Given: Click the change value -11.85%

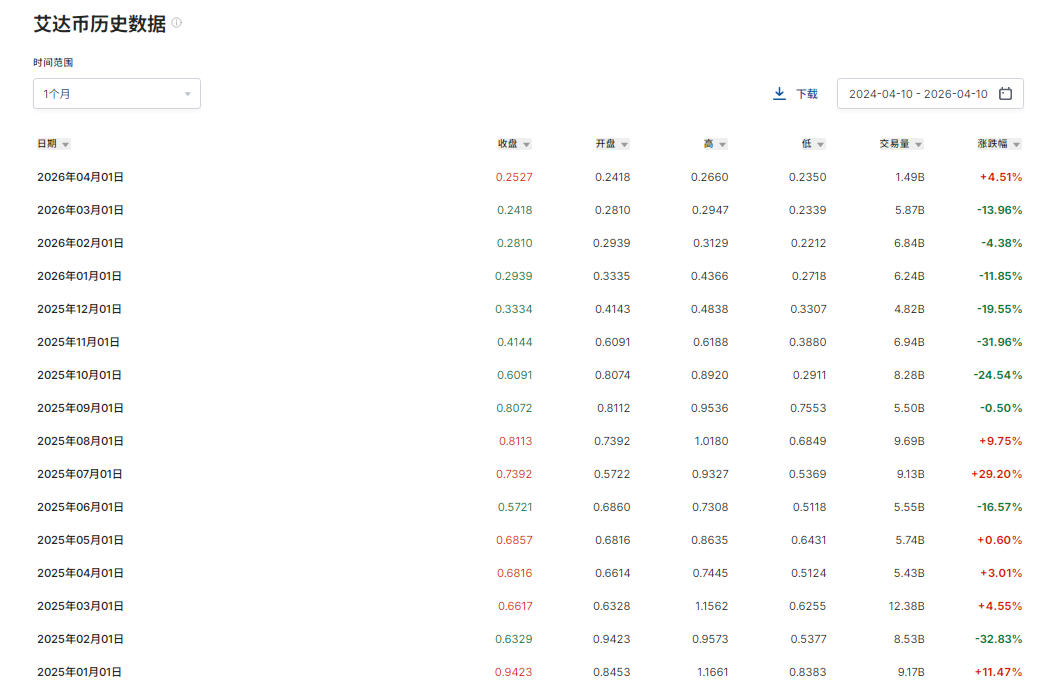Looking at the screenshot, I should pos(1000,276).
